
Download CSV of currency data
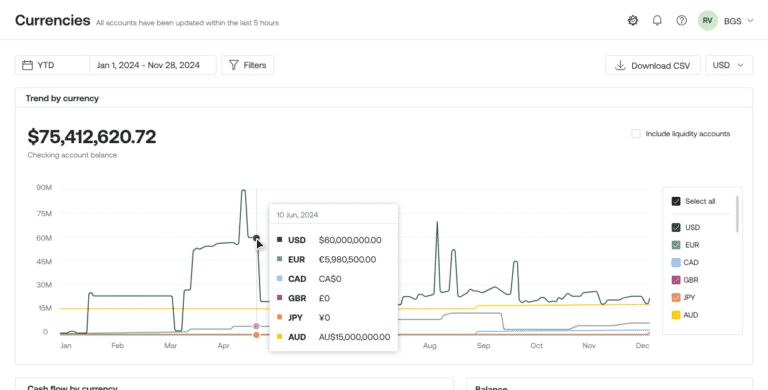[x=652, y=65]
